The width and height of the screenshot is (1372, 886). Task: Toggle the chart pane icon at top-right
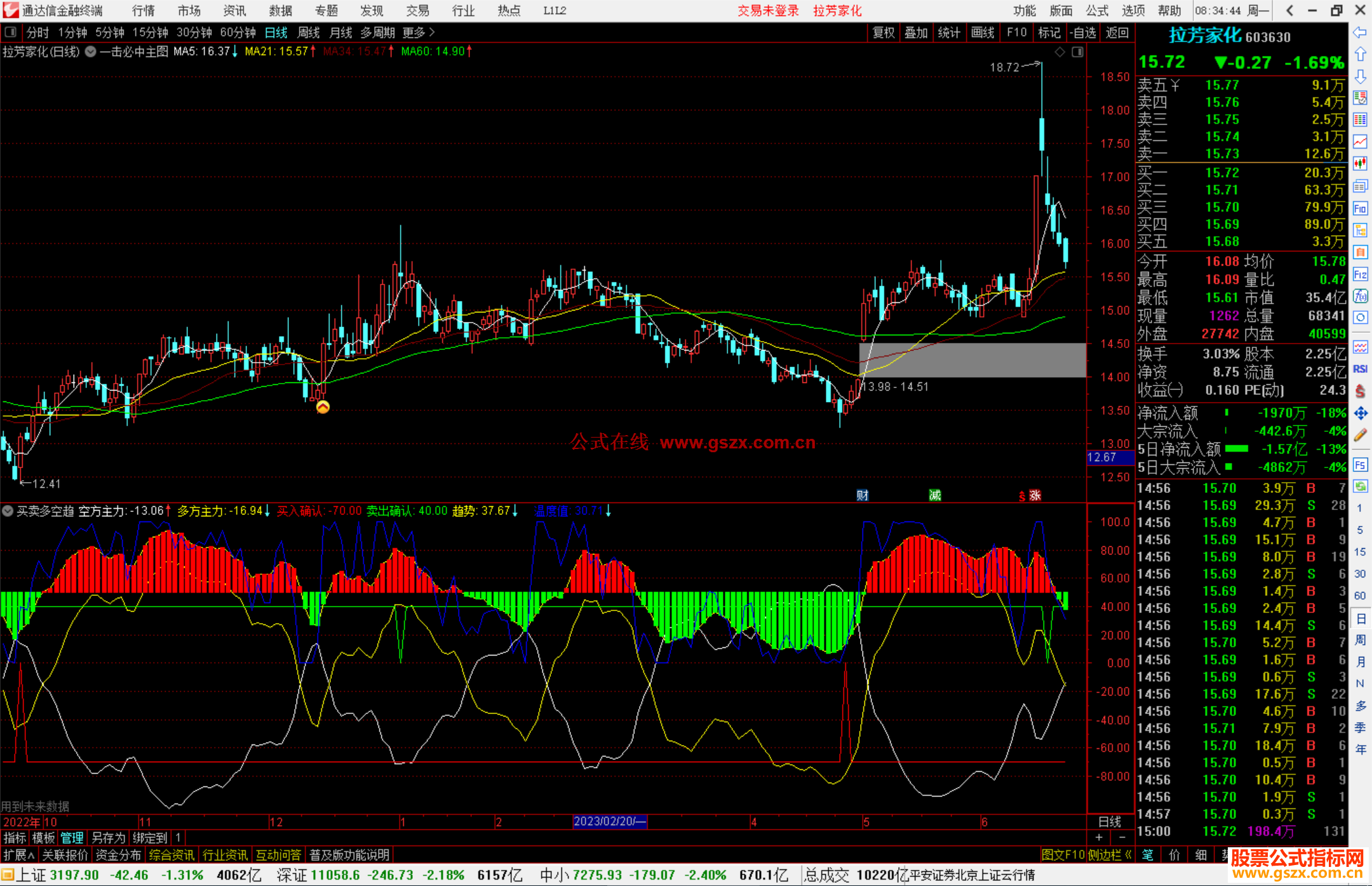(1077, 52)
